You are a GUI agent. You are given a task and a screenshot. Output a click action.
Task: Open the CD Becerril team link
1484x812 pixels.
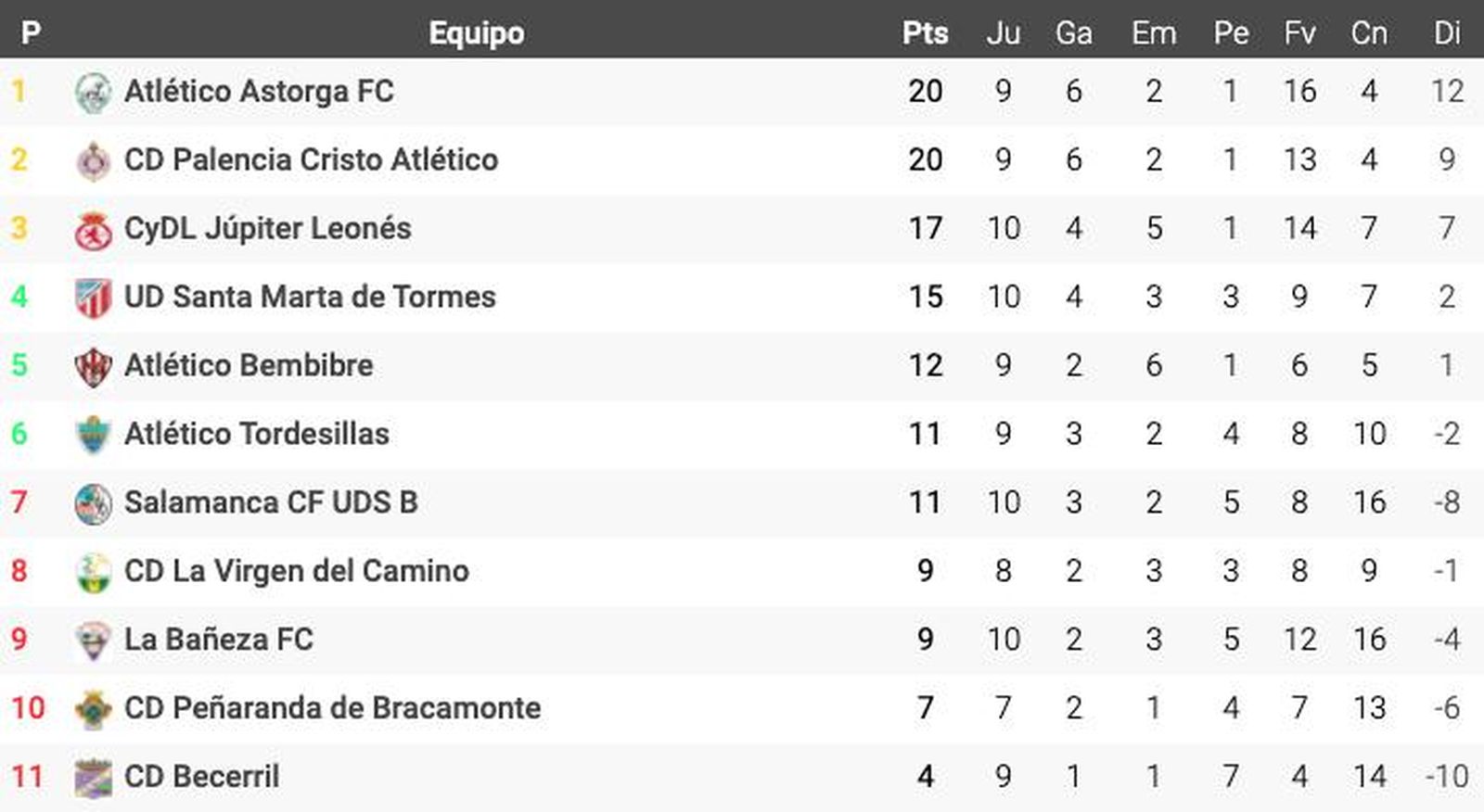pyautogui.click(x=201, y=777)
